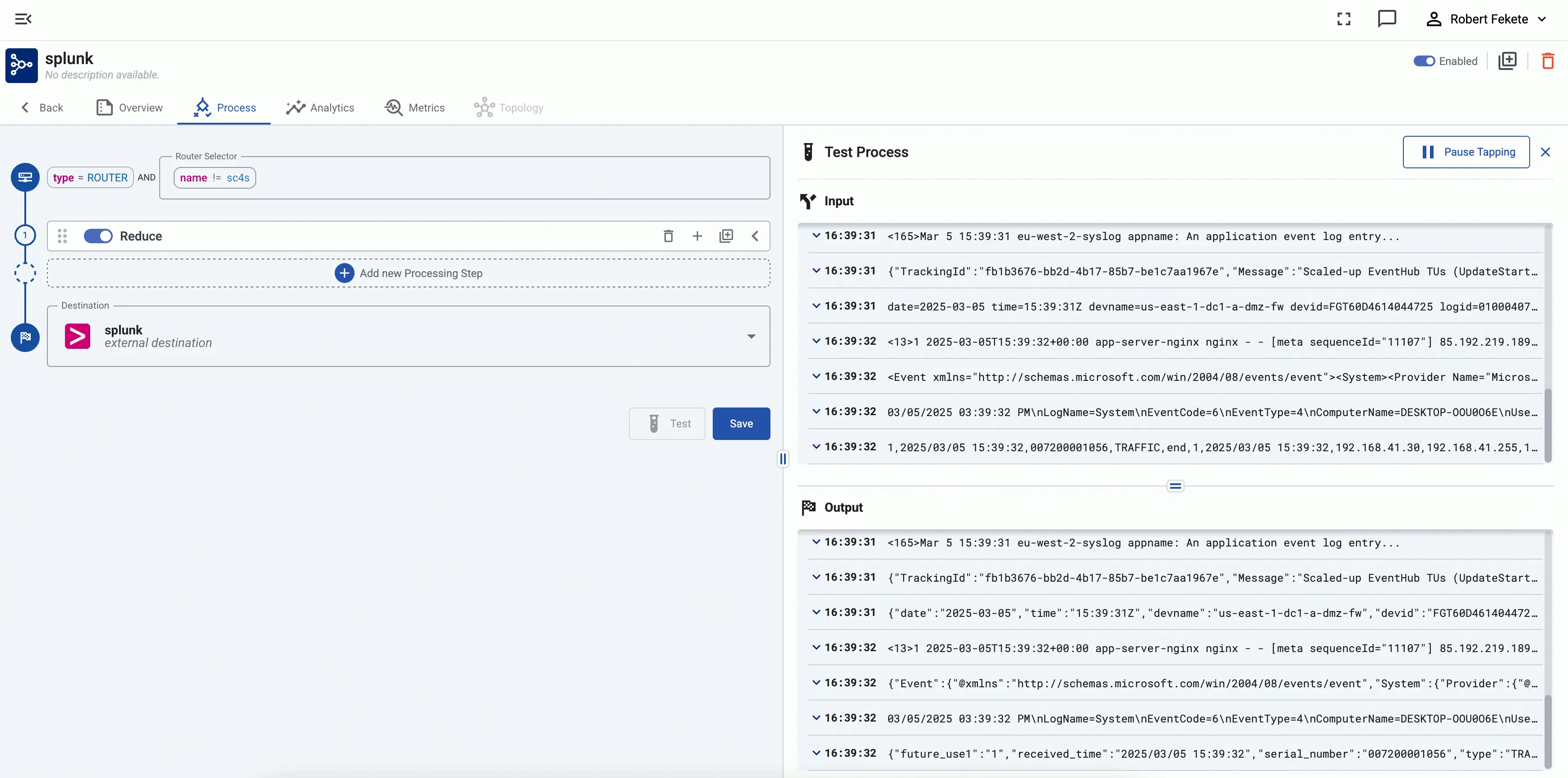The height and width of the screenshot is (778, 1568).
Task: Switch to the Overview tab
Action: click(129, 108)
